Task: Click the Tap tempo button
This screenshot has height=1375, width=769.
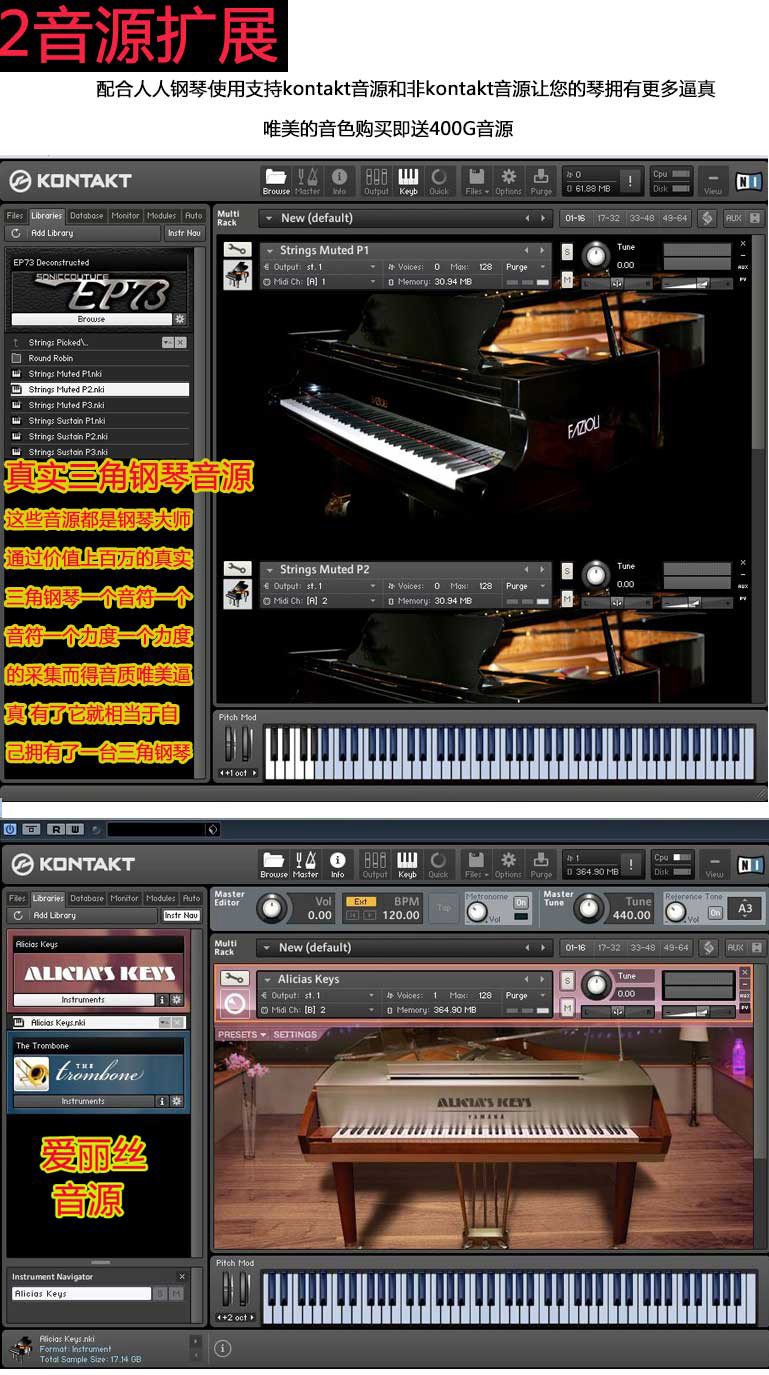Action: [x=444, y=908]
